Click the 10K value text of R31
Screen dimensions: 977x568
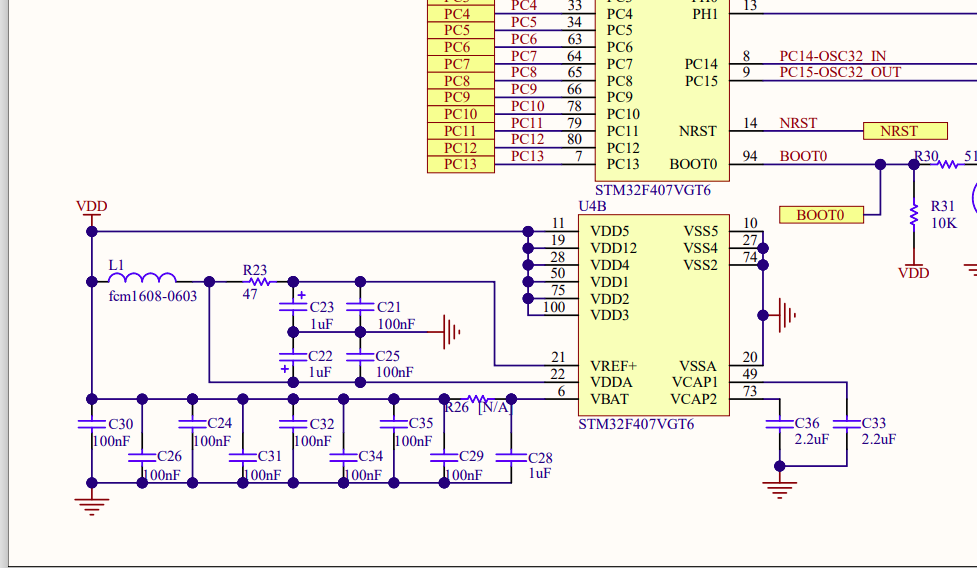tap(943, 223)
